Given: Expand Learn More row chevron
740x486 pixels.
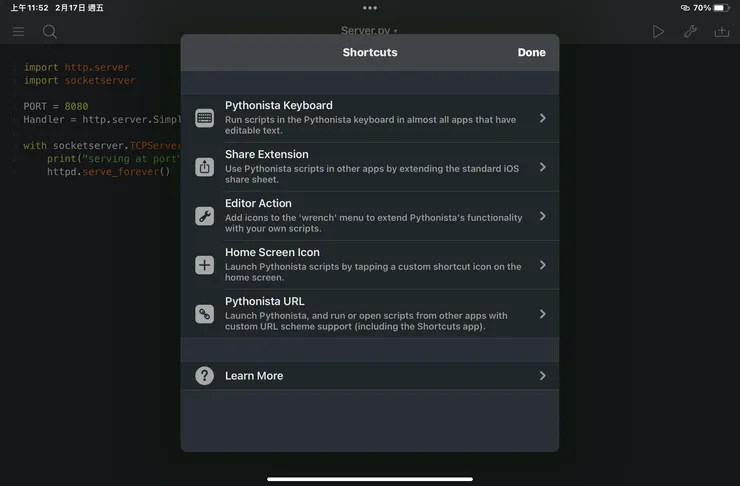Looking at the screenshot, I should coord(543,376).
